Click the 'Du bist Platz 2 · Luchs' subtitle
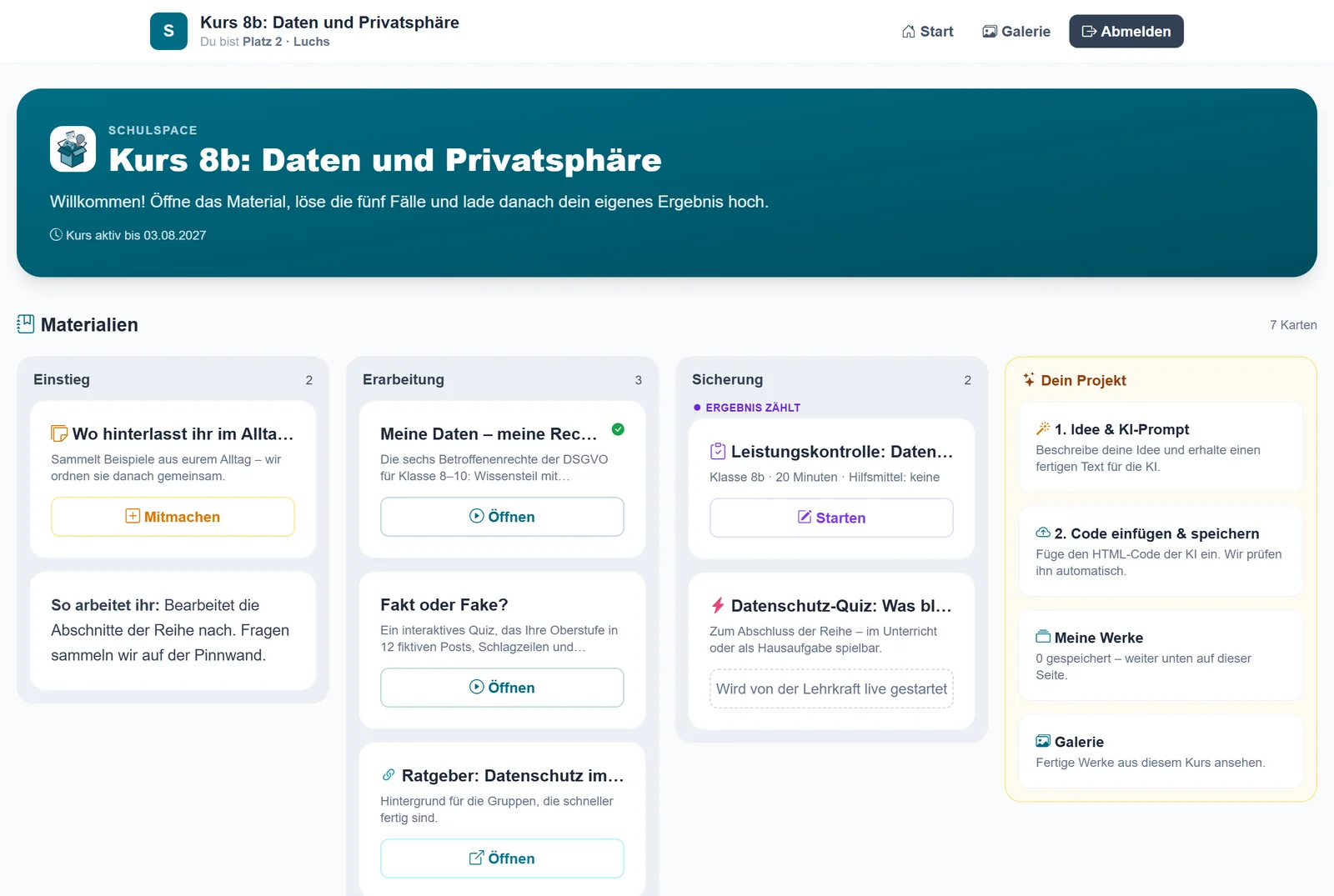 [265, 42]
